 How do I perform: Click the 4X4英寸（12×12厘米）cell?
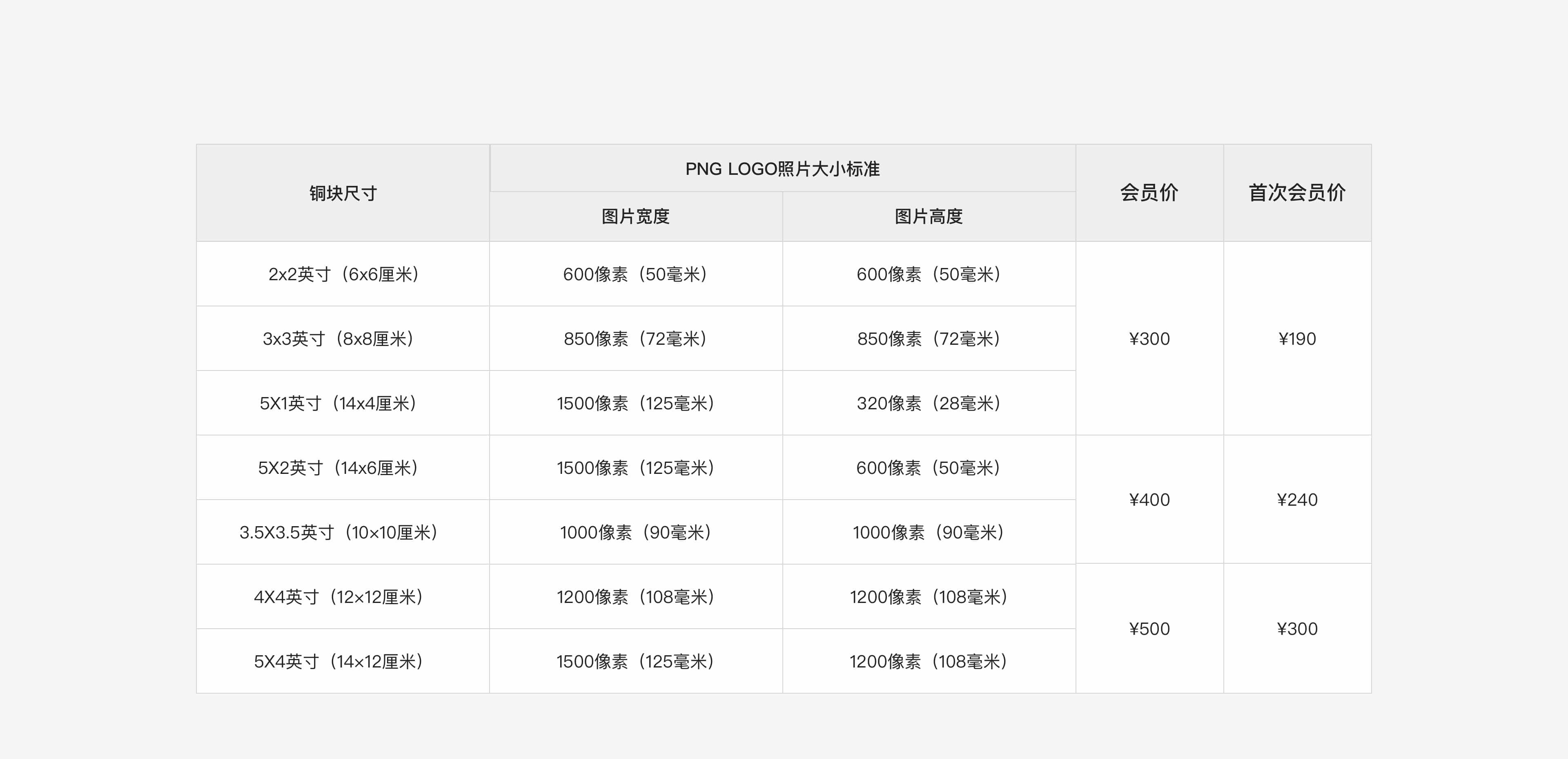339,597
